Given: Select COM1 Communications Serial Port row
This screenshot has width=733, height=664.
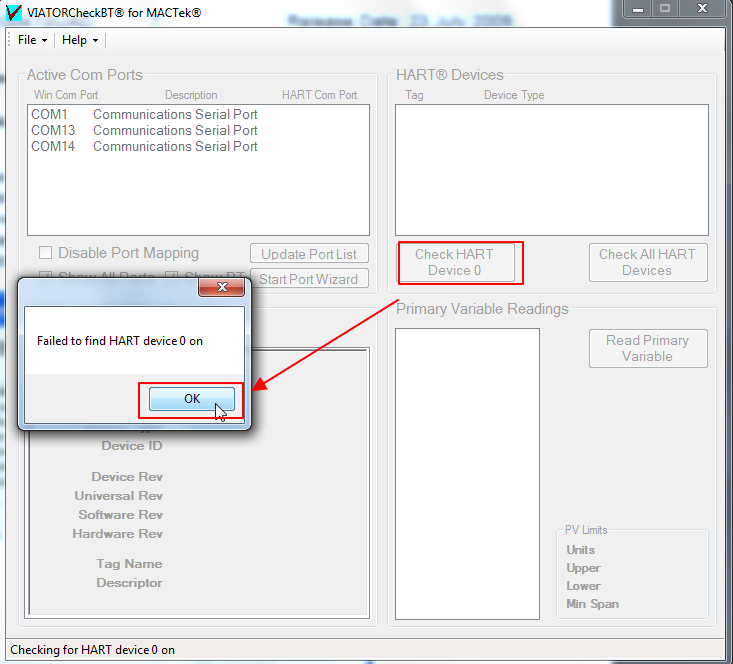Looking at the screenshot, I should pos(198,115).
